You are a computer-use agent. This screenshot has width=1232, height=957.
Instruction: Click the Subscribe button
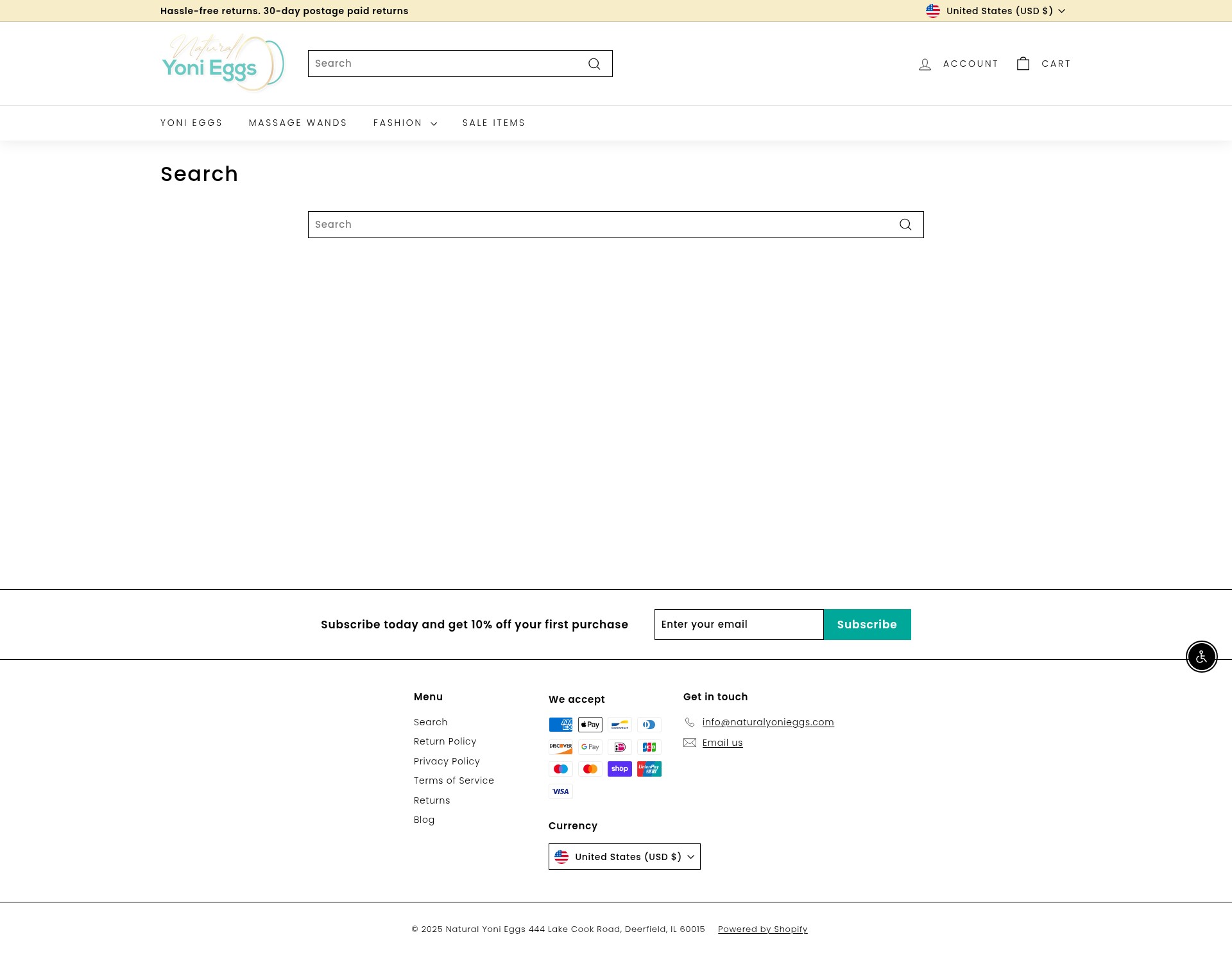click(x=867, y=625)
